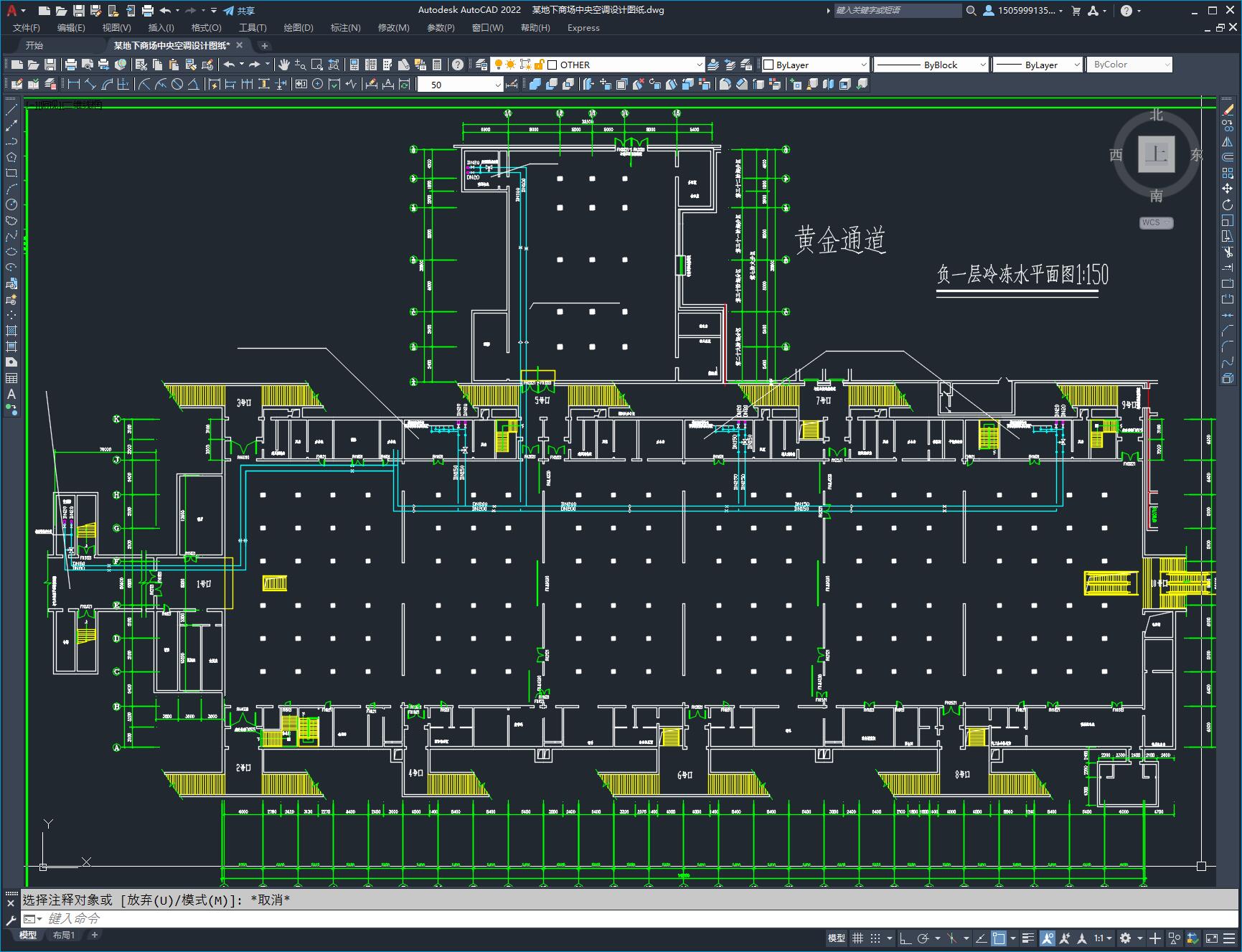Toggle polar tracking in status bar
The height and width of the screenshot is (952, 1242).
(x=923, y=938)
